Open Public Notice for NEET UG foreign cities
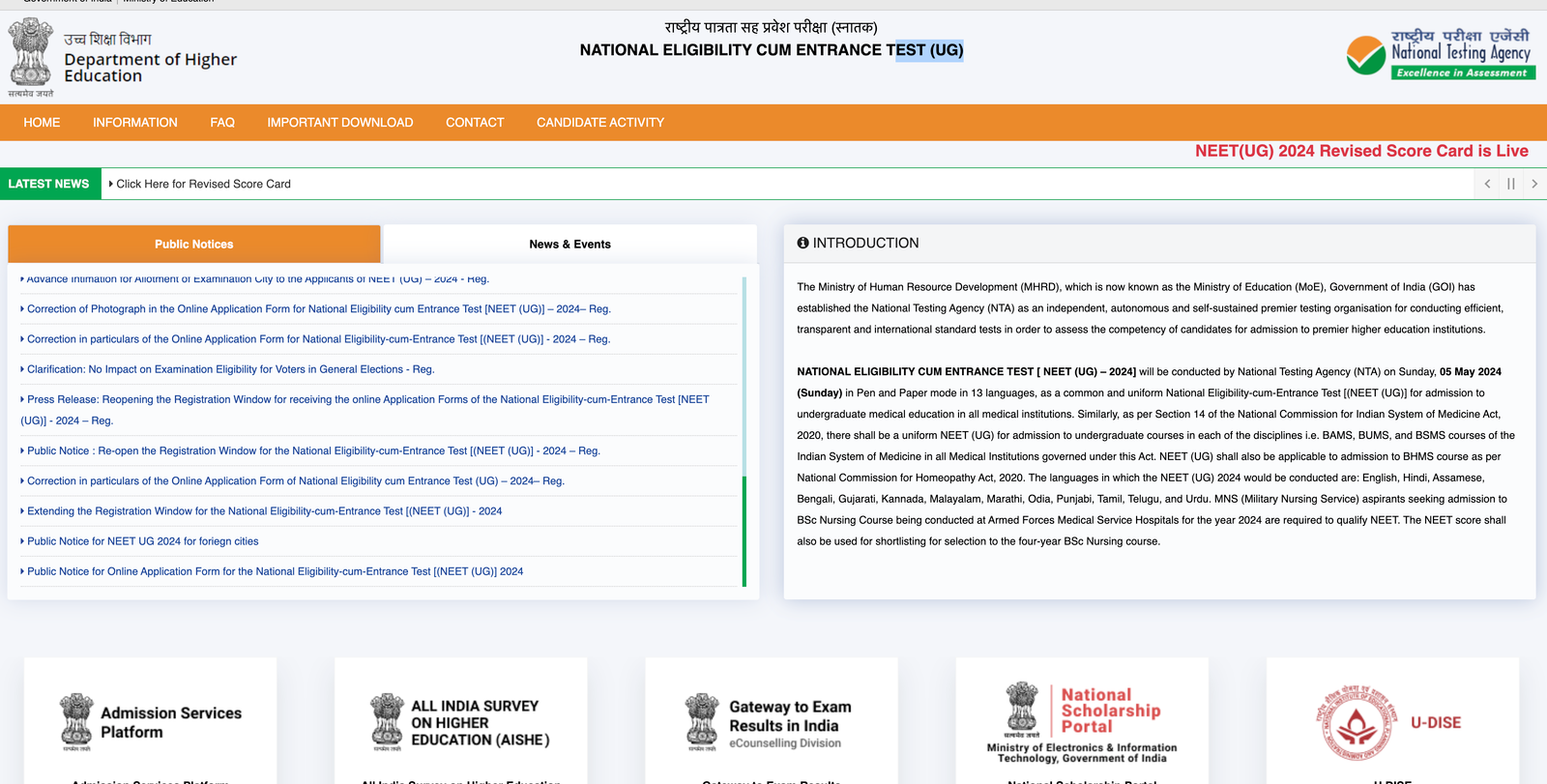The width and height of the screenshot is (1547, 784). [x=143, y=541]
